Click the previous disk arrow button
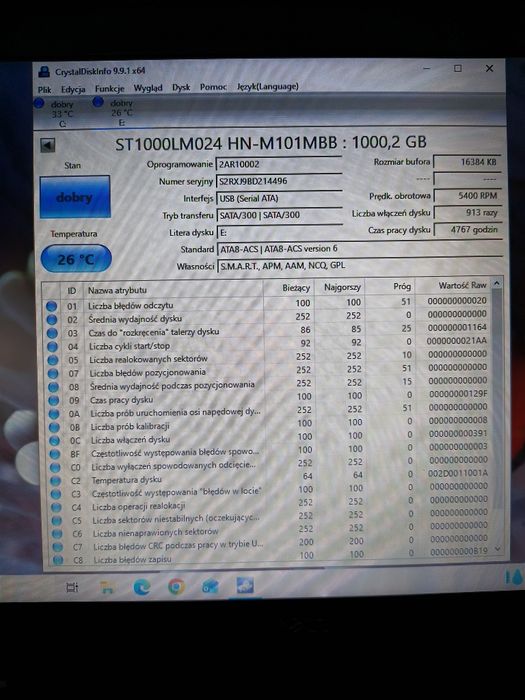 click(47, 145)
